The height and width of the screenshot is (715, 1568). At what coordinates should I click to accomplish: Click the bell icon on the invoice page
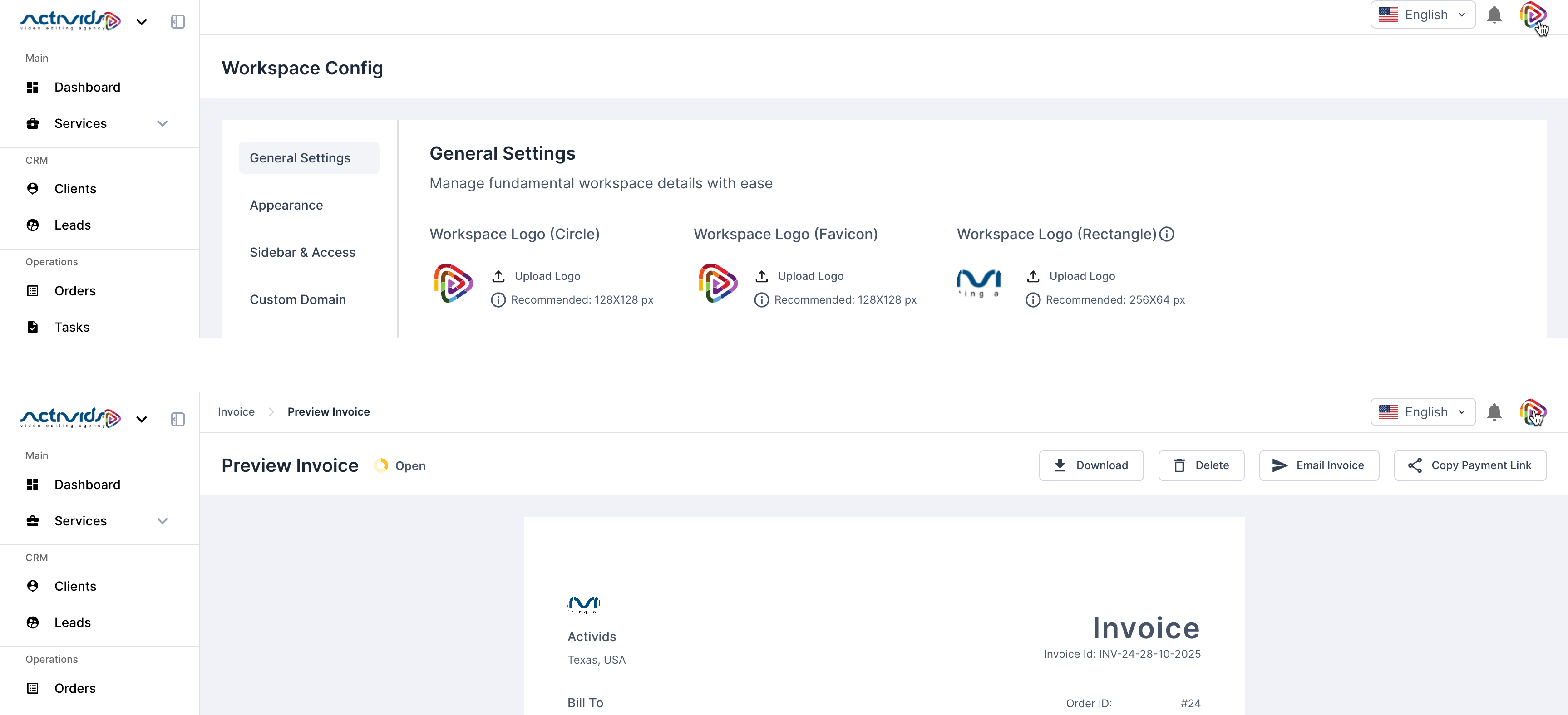pyautogui.click(x=1494, y=412)
